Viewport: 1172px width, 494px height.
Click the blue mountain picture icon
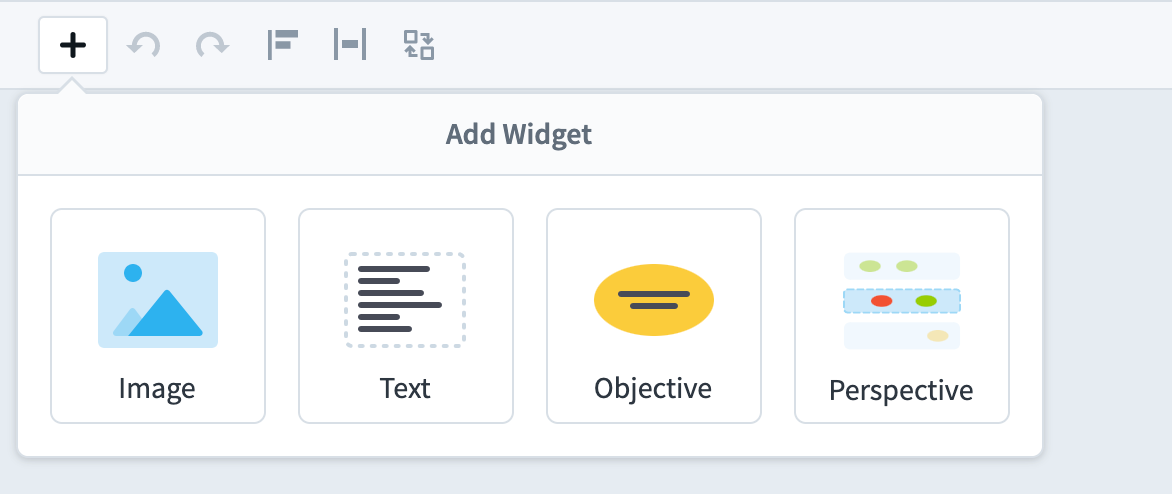(158, 300)
